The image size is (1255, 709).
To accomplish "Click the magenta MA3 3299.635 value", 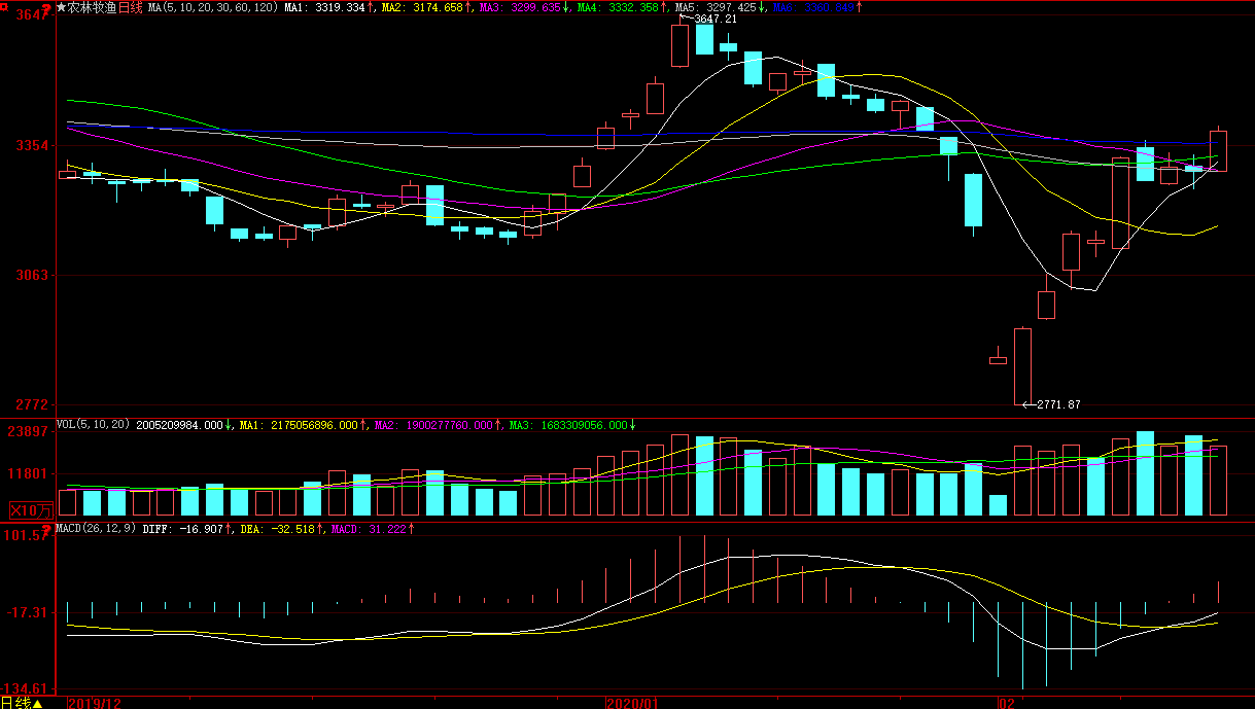I will tap(535, 7).
